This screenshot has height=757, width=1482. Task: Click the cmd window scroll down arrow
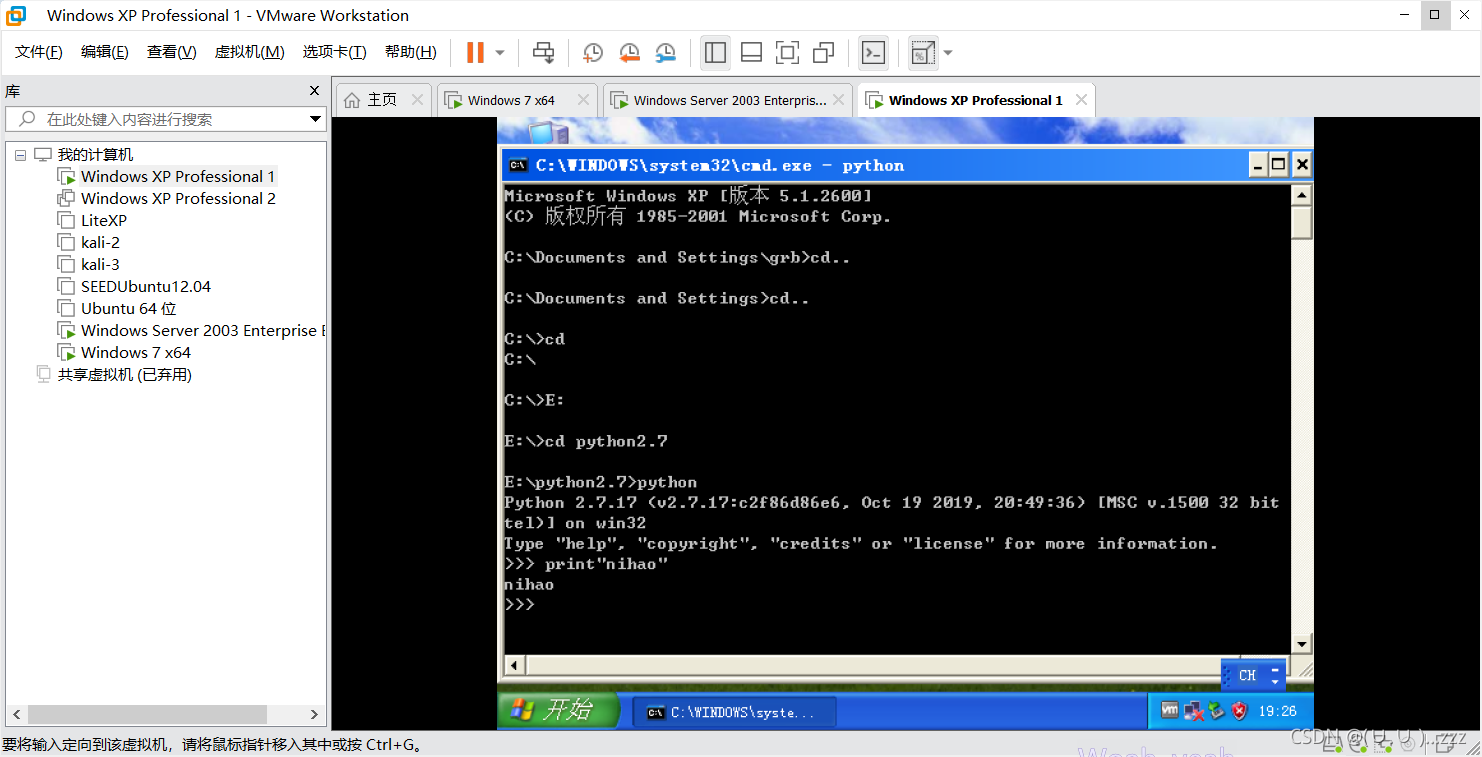1301,645
